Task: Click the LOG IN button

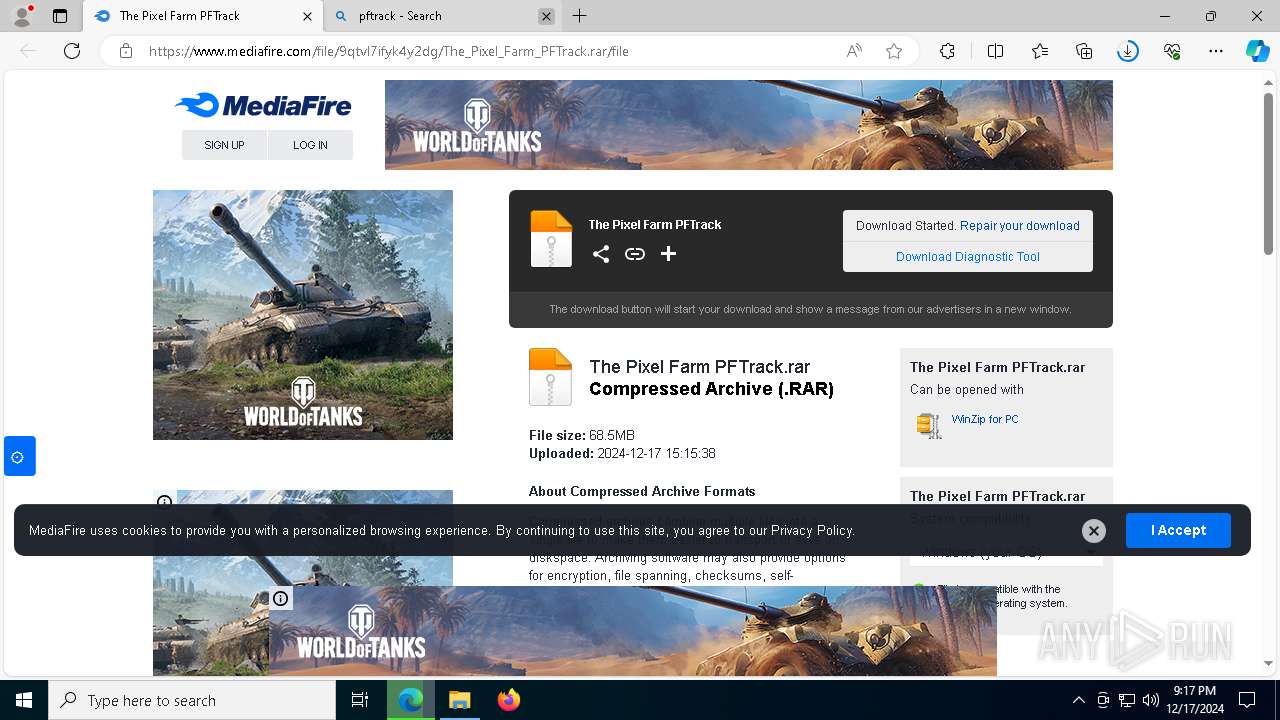Action: click(310, 145)
